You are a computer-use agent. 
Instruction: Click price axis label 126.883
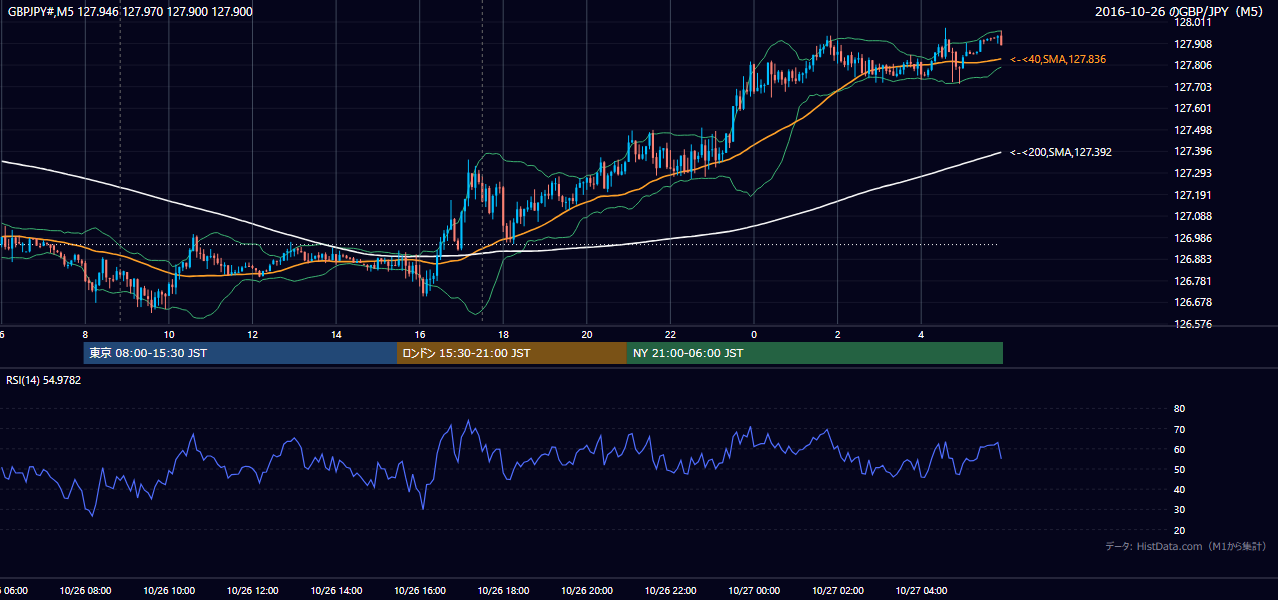point(1194,259)
